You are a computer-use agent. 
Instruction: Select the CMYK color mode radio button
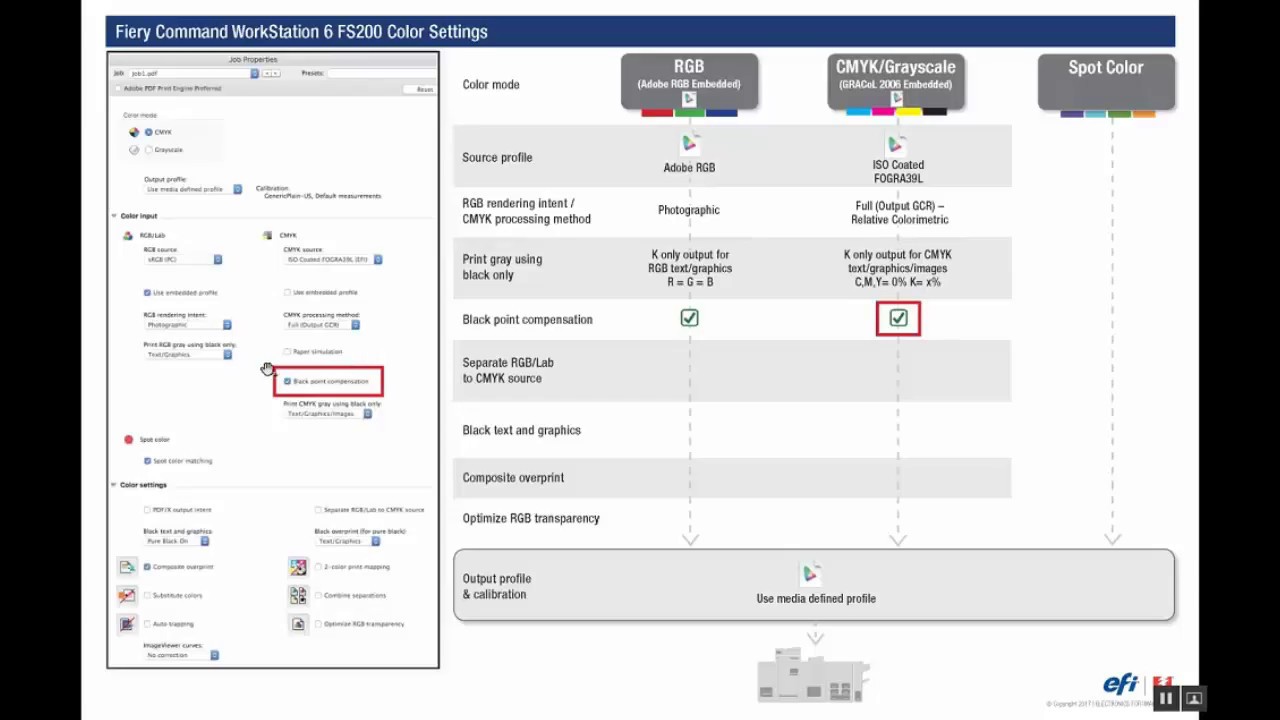point(149,132)
